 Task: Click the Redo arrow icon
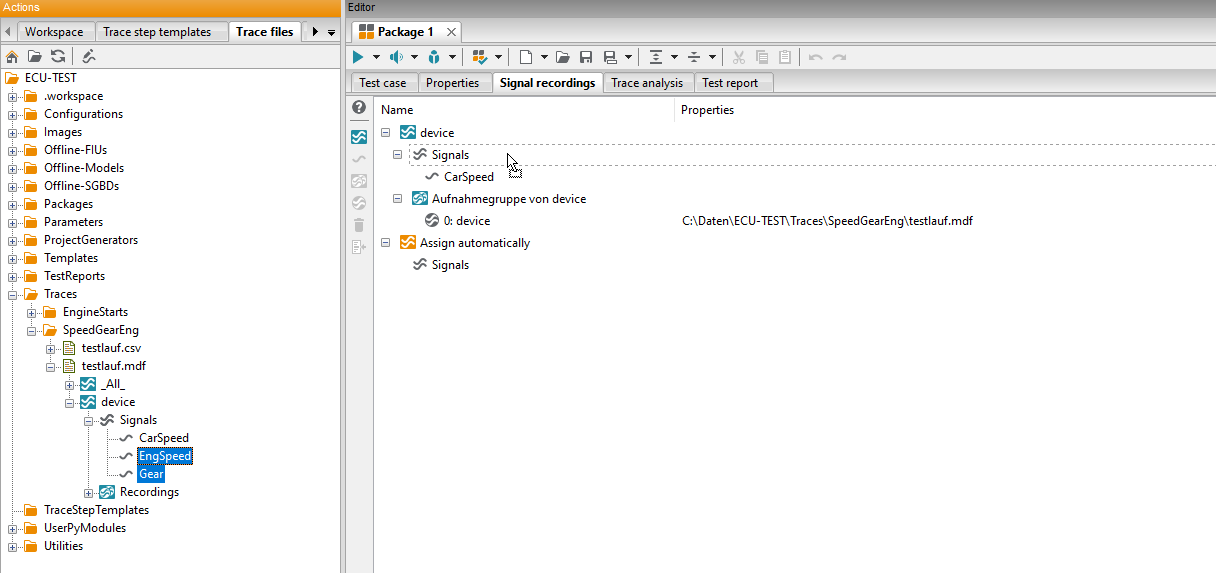click(842, 57)
